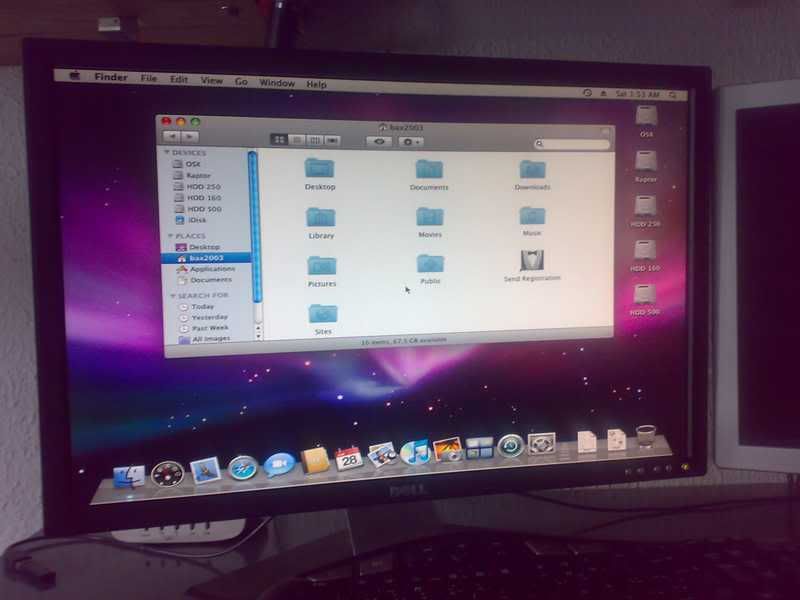Image resolution: width=800 pixels, height=600 pixels.
Task: Open iCal calendar in the Dock
Action: pos(348,458)
